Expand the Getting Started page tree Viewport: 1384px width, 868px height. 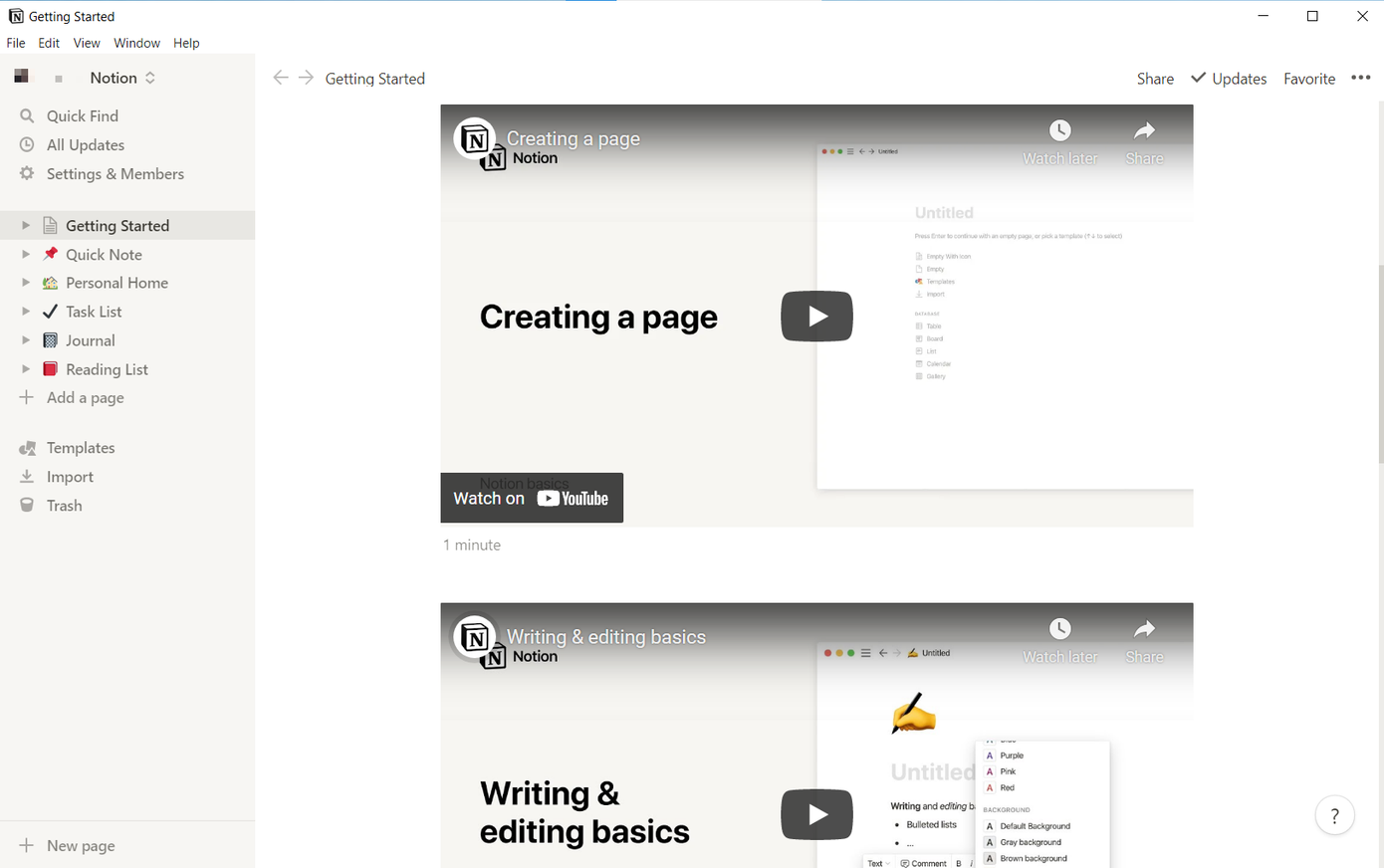pyautogui.click(x=26, y=226)
